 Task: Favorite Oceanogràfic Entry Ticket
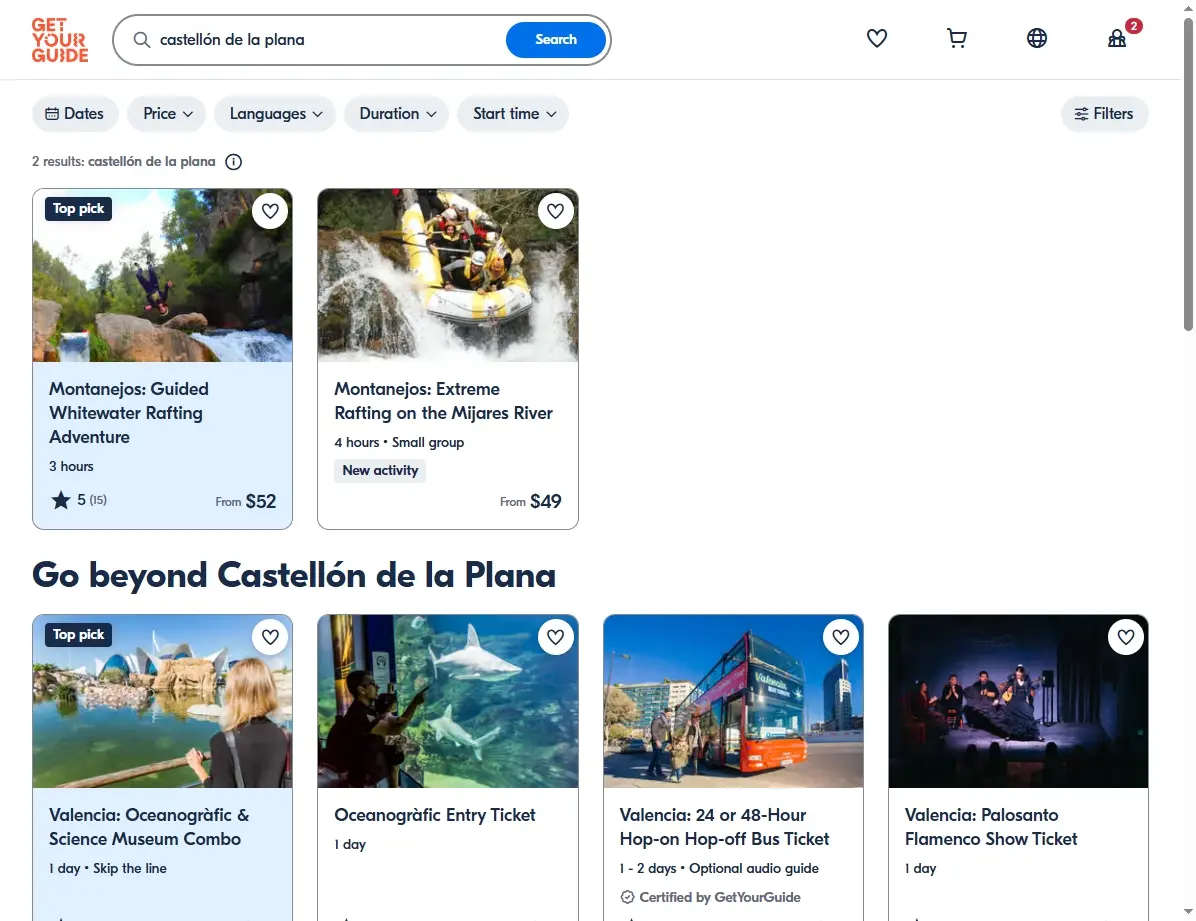pyautogui.click(x=555, y=636)
